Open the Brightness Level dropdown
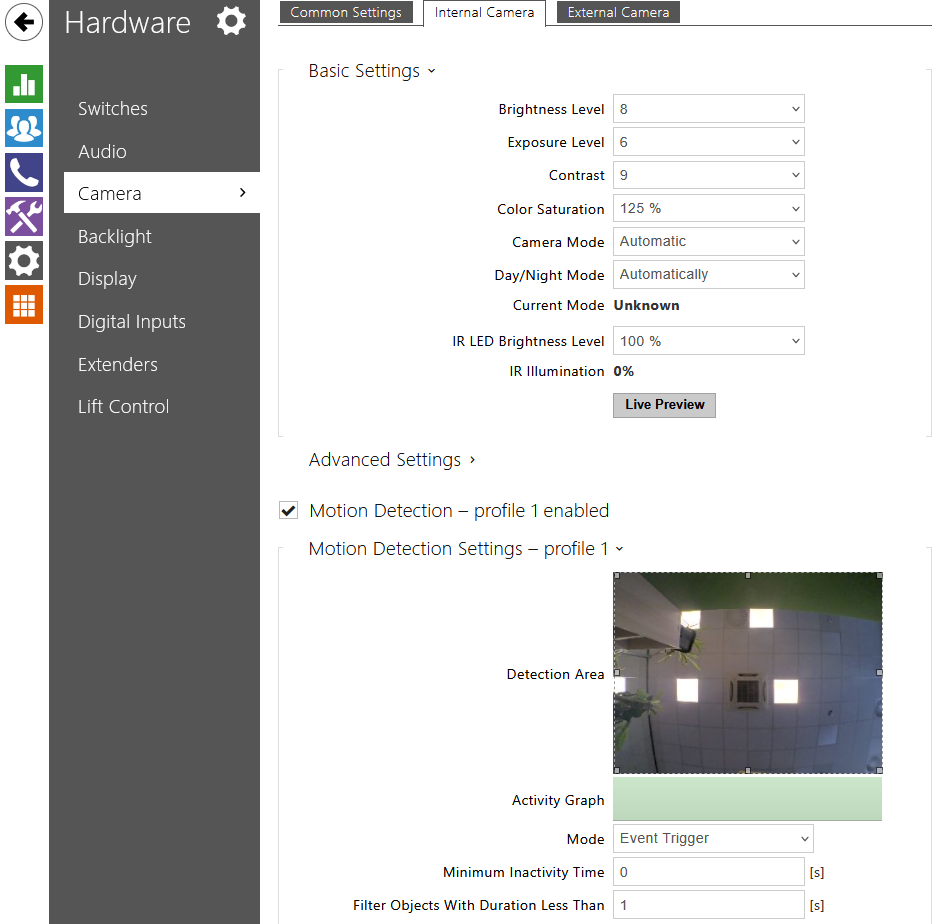The image size is (936, 924). [x=708, y=109]
